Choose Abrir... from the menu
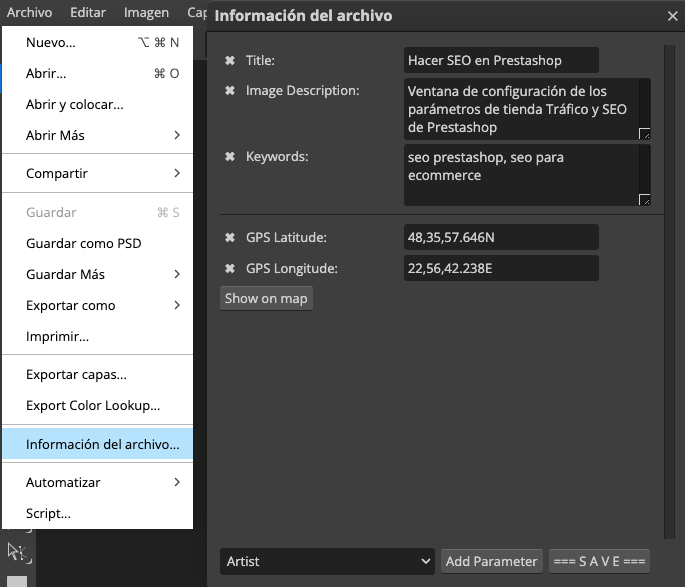 pyautogui.click(x=97, y=73)
